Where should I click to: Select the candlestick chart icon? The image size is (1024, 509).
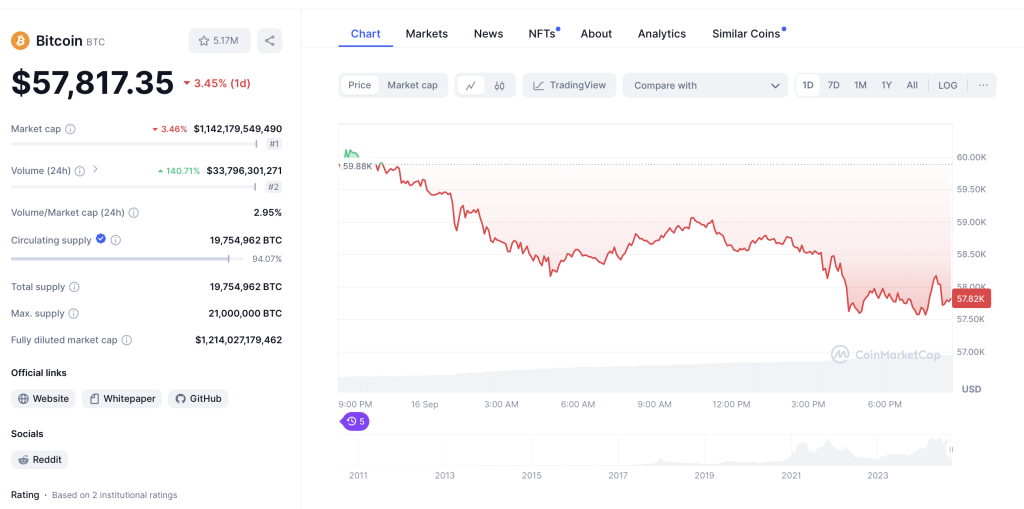point(500,86)
